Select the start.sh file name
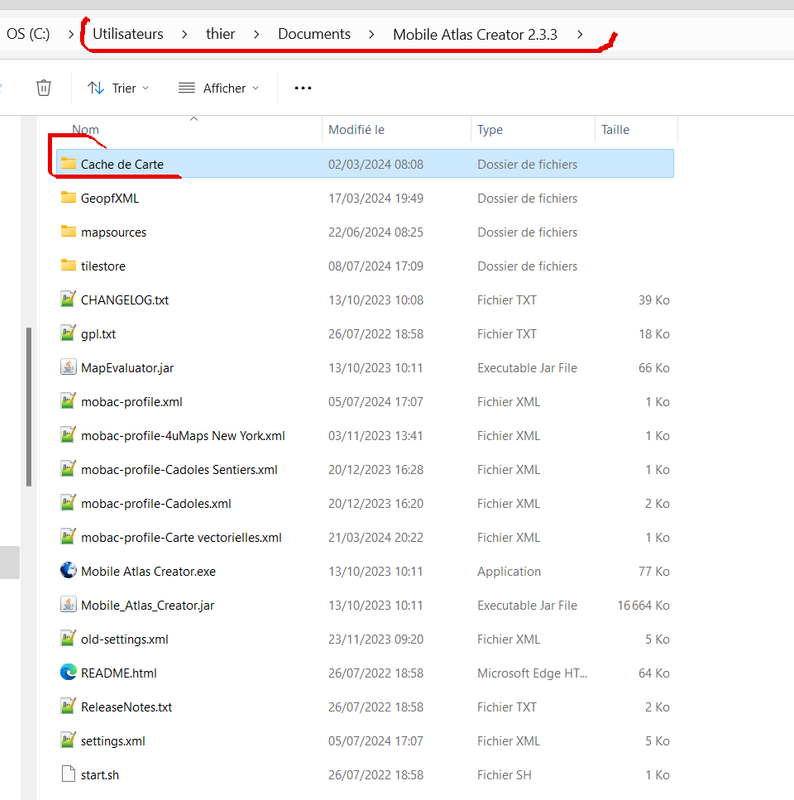Image resolution: width=794 pixels, height=800 pixels. (x=100, y=774)
